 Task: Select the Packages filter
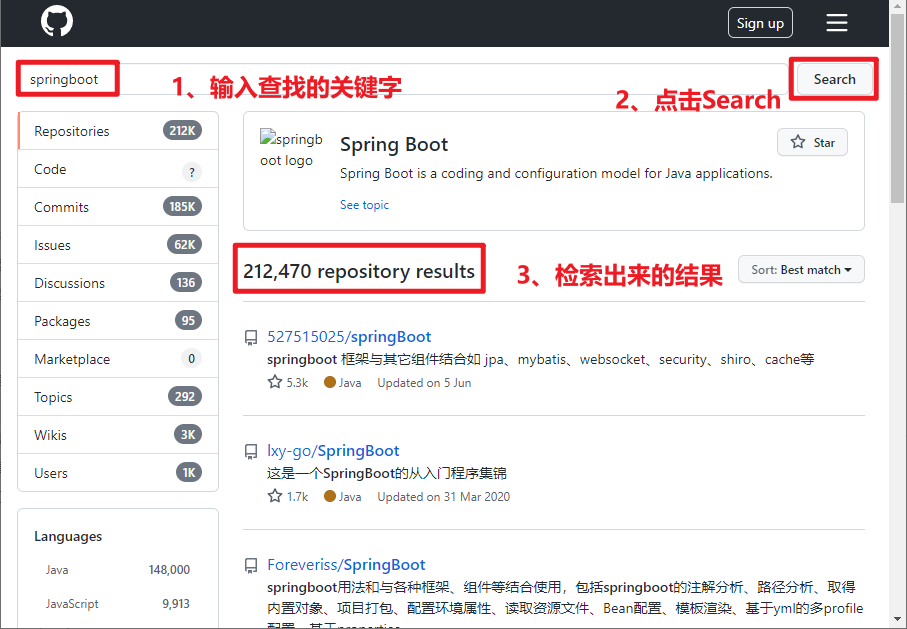pyautogui.click(x=118, y=321)
